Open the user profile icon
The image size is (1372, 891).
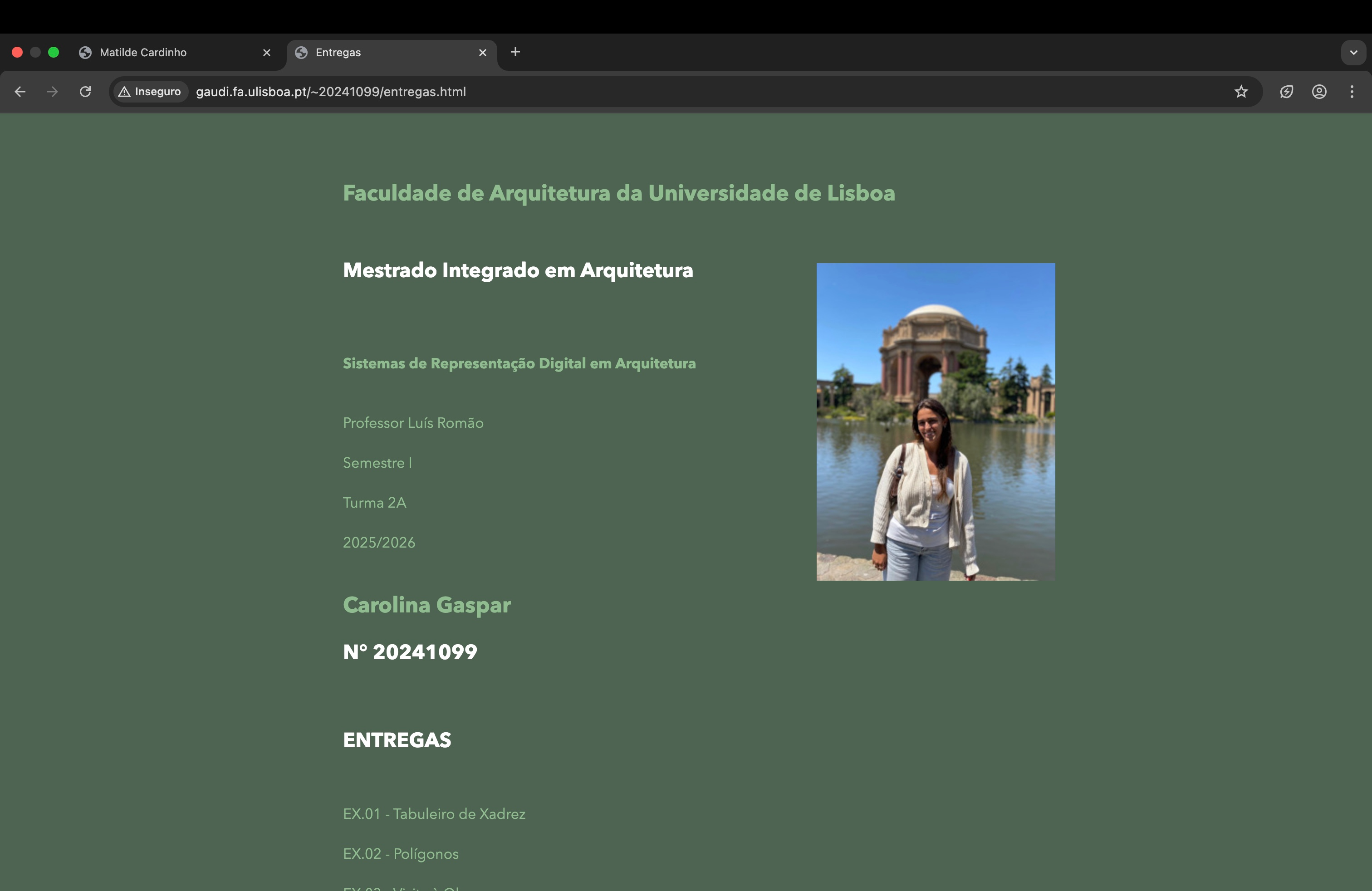1319,92
